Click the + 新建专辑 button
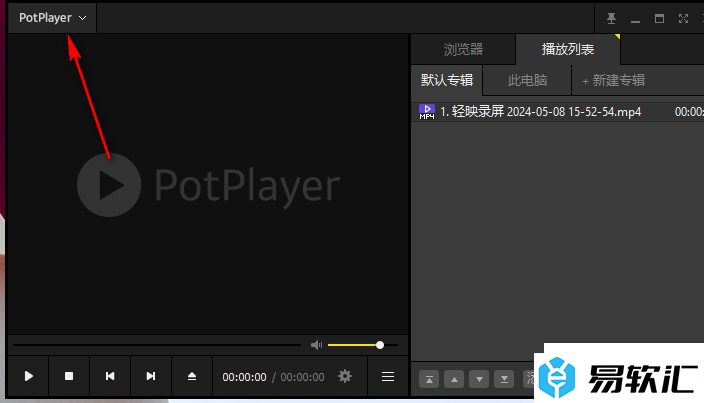This screenshot has height=403, width=704. [614, 80]
